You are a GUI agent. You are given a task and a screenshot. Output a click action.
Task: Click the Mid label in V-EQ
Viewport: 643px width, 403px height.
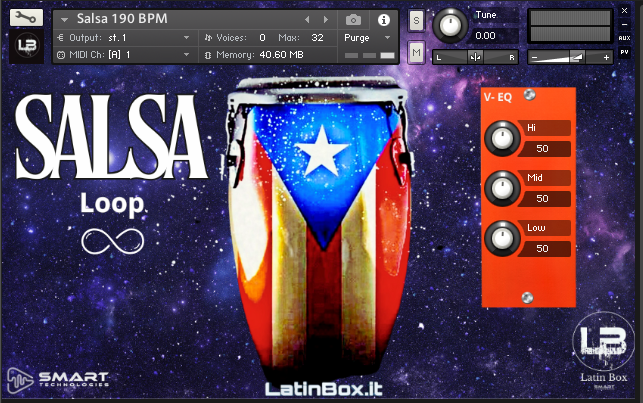tap(535, 178)
